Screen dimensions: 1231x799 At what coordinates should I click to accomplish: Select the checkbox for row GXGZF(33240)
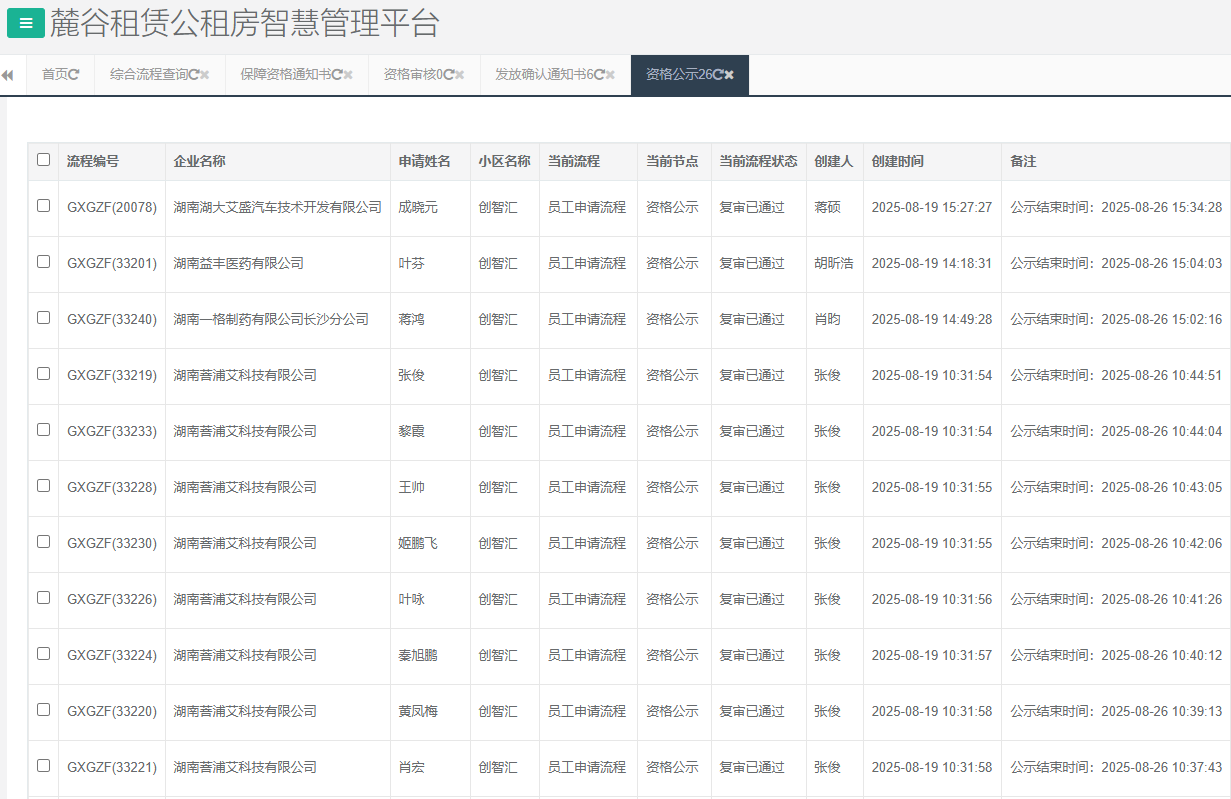(43, 318)
